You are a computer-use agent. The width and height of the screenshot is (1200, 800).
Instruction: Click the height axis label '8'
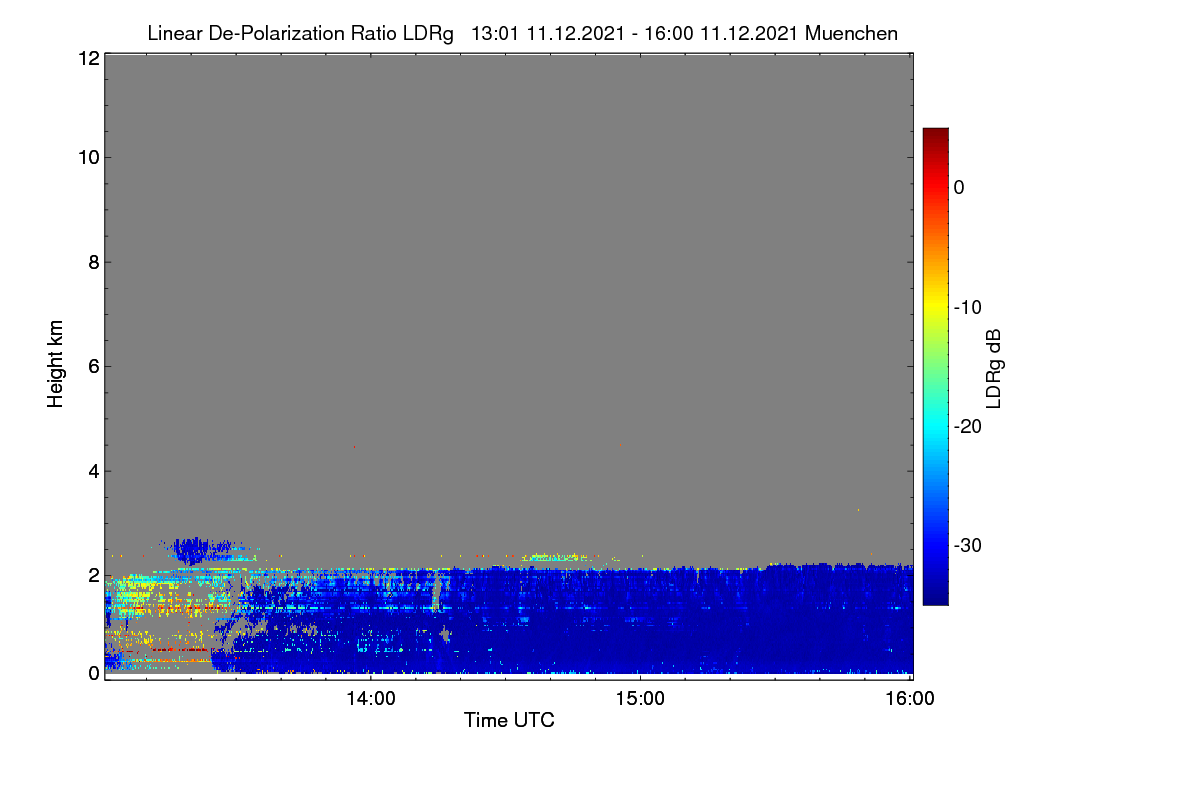(92, 262)
